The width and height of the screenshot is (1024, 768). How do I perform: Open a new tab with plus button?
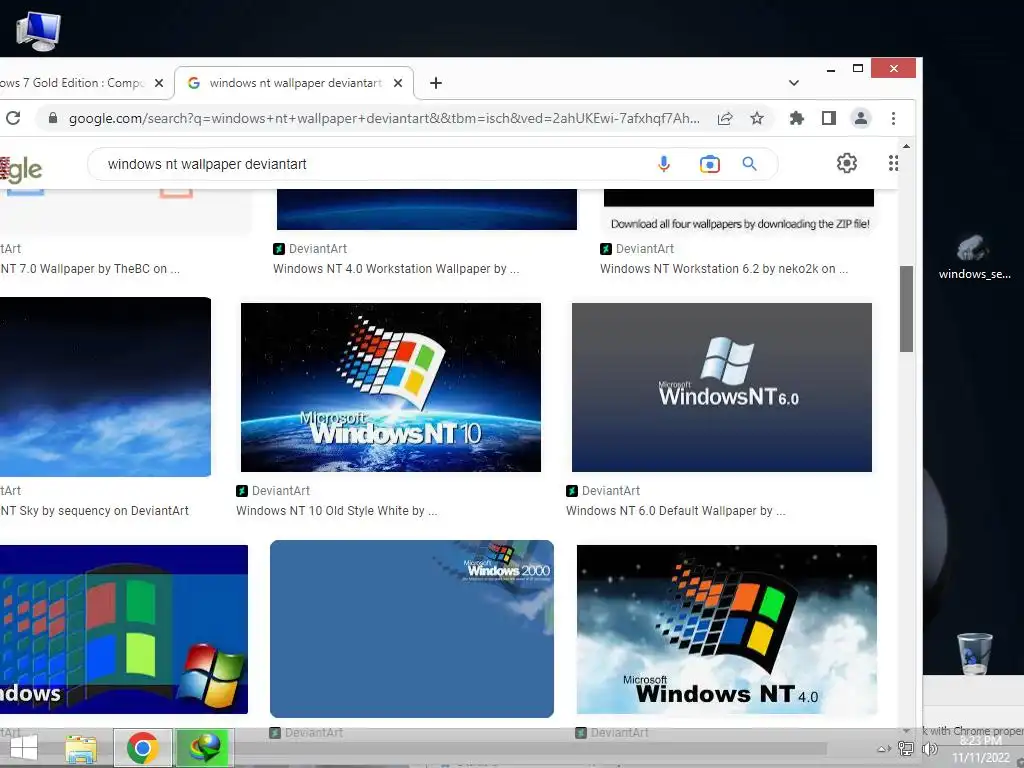coord(436,83)
